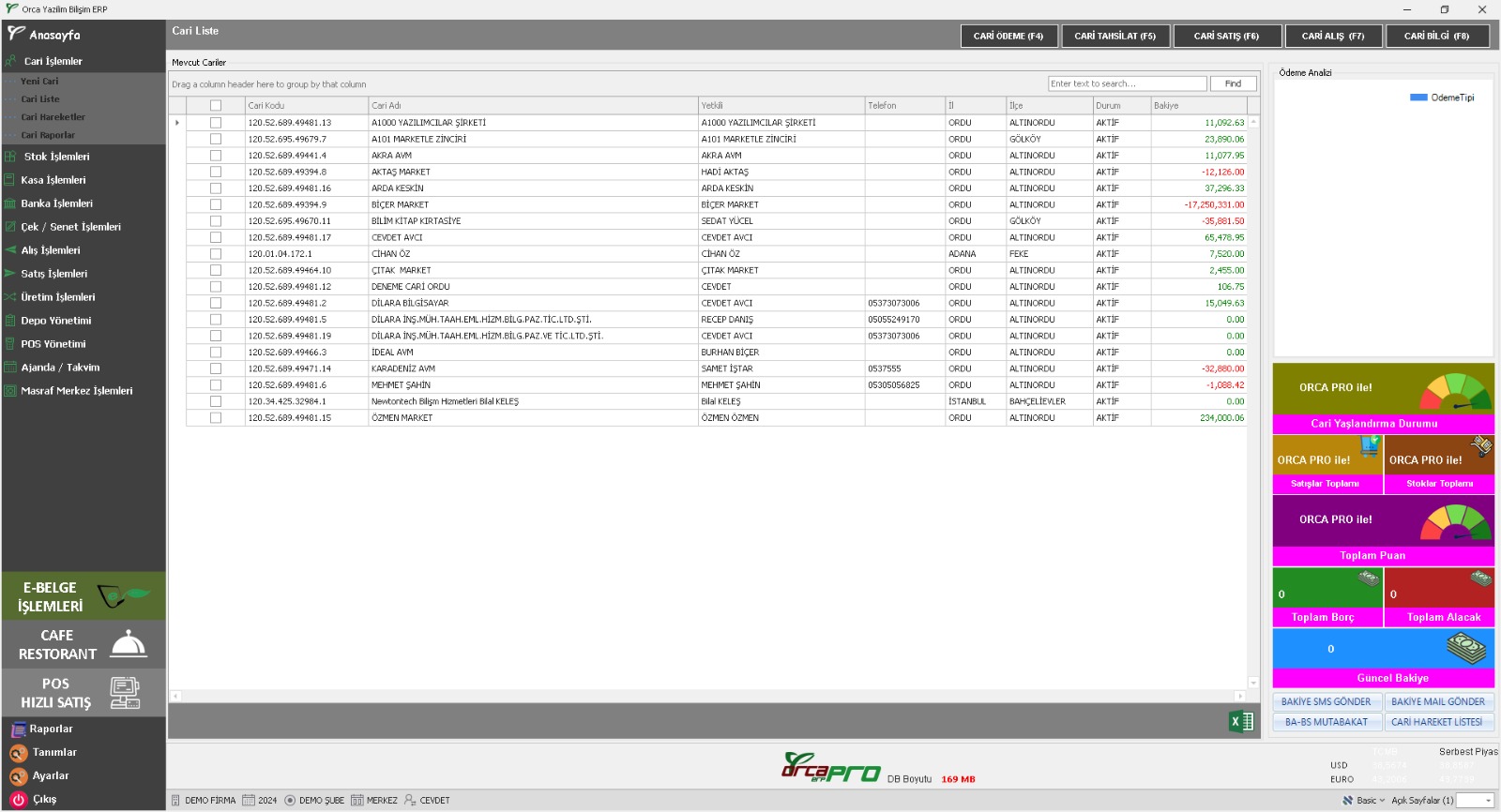Toggle the select-all checkbox in grid header
The image size is (1501, 812).
pos(216,106)
